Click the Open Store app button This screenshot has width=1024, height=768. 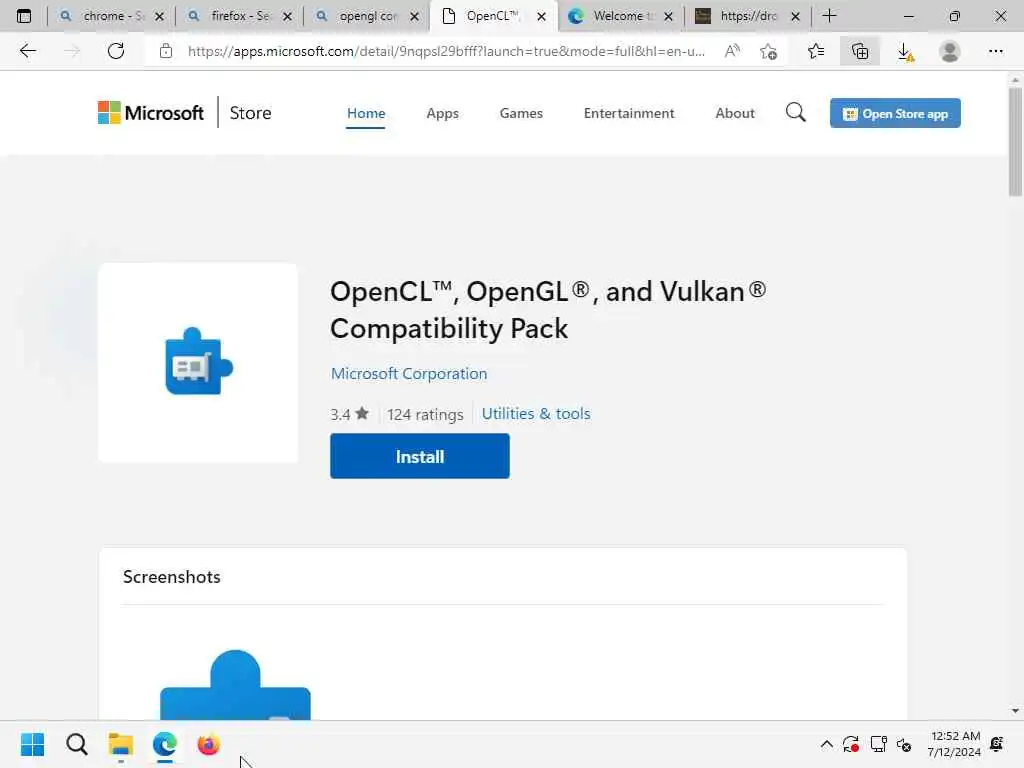(895, 113)
